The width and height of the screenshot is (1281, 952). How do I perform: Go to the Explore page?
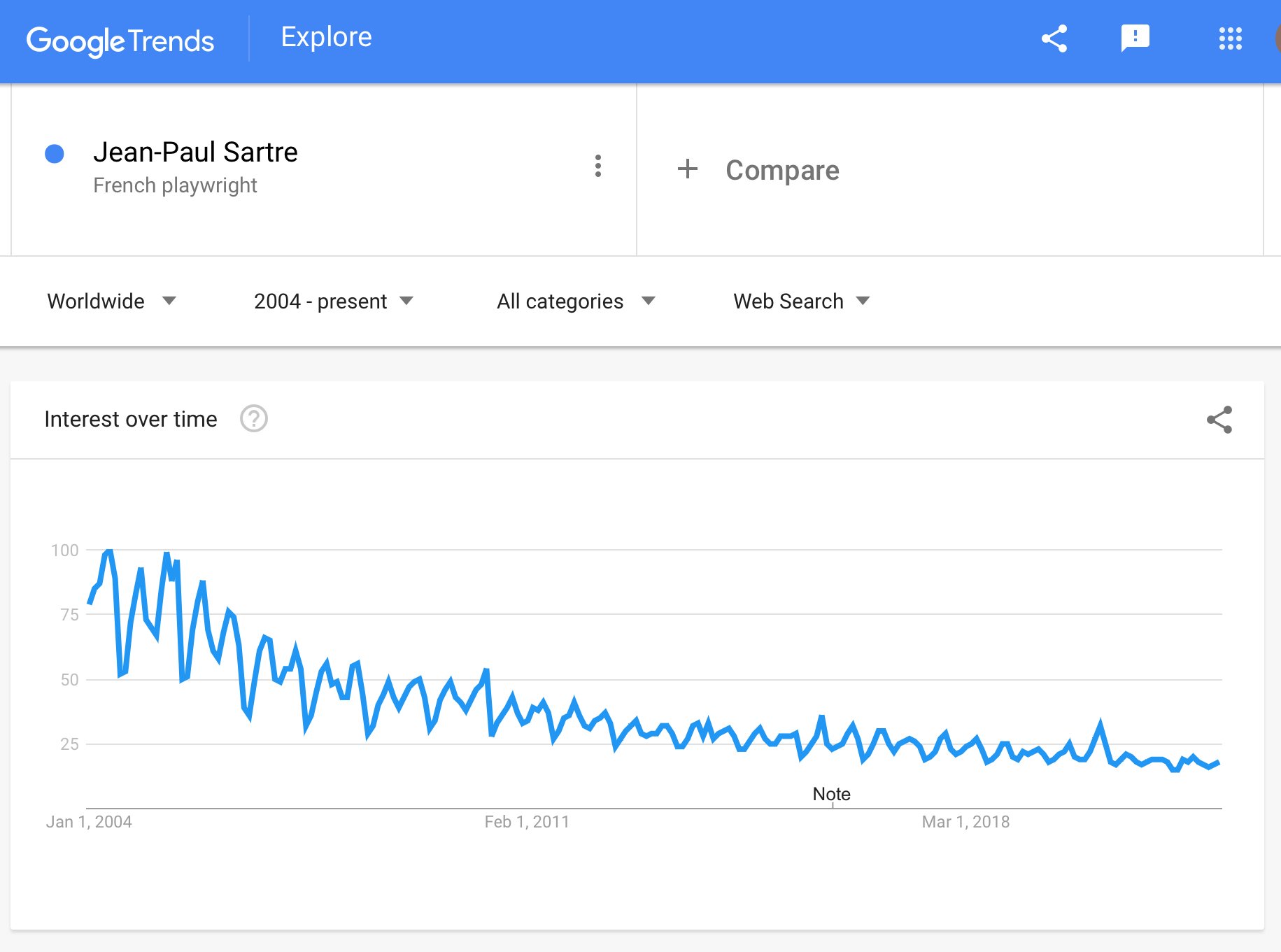(326, 37)
